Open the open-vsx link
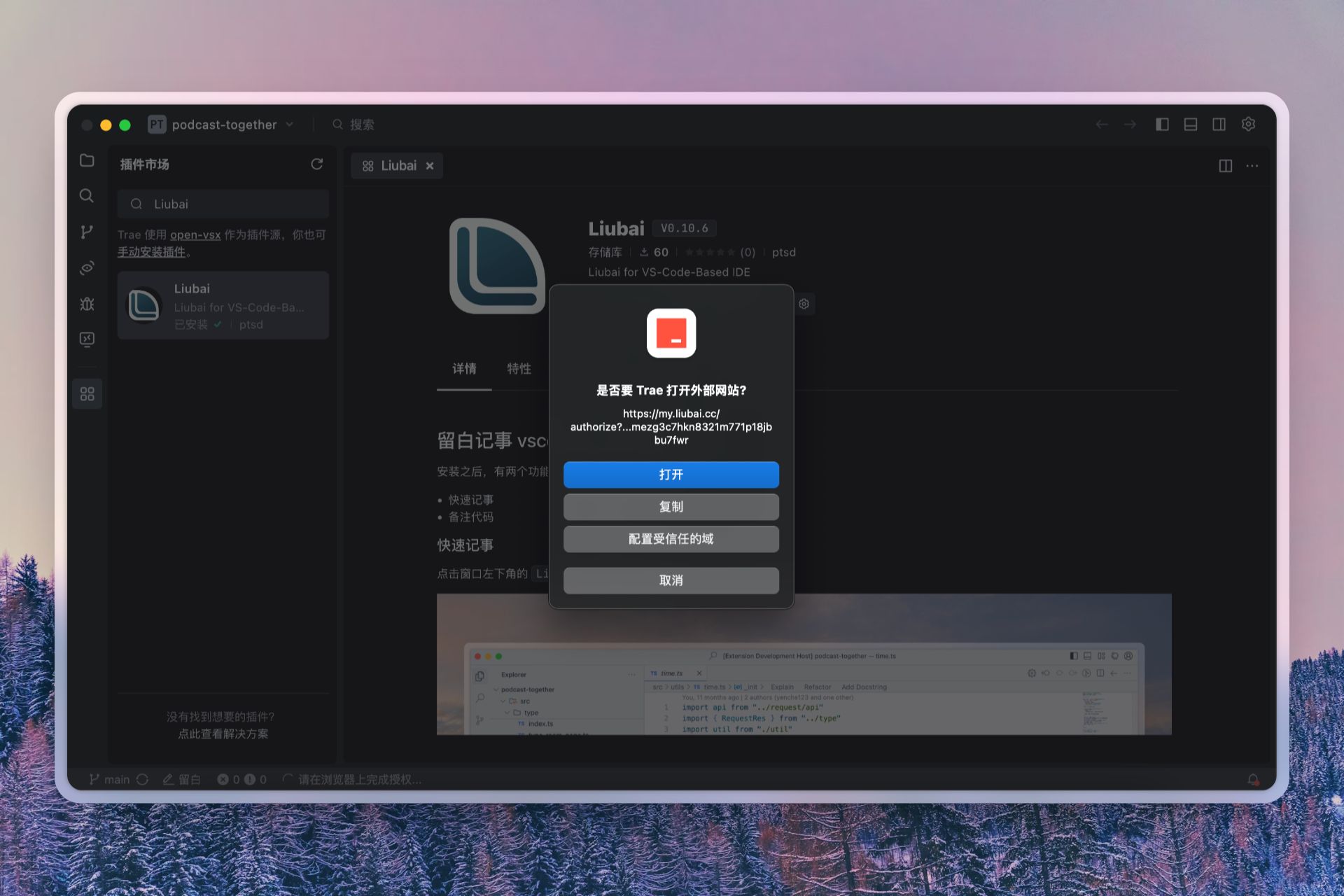The width and height of the screenshot is (1344, 896). pos(195,234)
